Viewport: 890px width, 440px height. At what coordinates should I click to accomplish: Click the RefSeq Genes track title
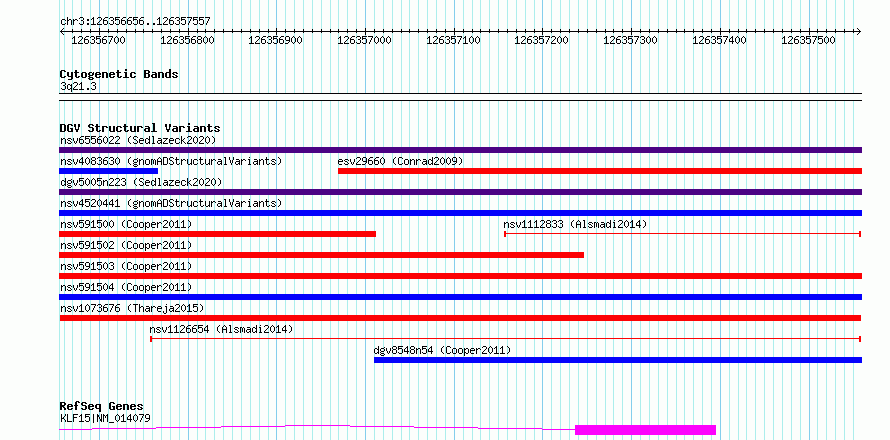pyautogui.click(x=102, y=406)
